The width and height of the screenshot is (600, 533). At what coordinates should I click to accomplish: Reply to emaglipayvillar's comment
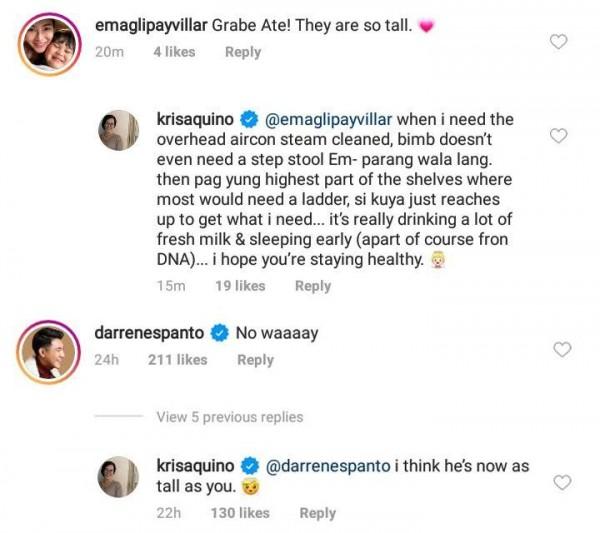coord(242,52)
